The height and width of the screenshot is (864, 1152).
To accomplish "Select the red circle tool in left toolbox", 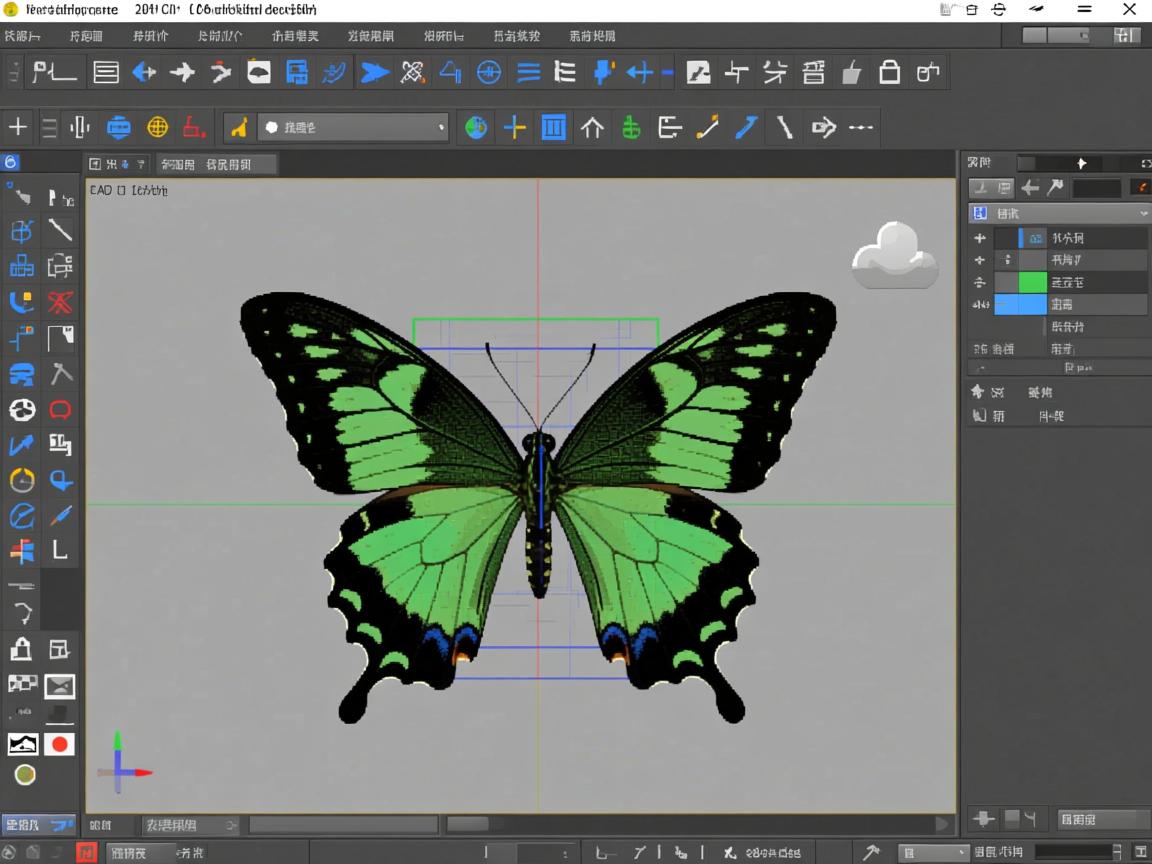I will [x=60, y=745].
